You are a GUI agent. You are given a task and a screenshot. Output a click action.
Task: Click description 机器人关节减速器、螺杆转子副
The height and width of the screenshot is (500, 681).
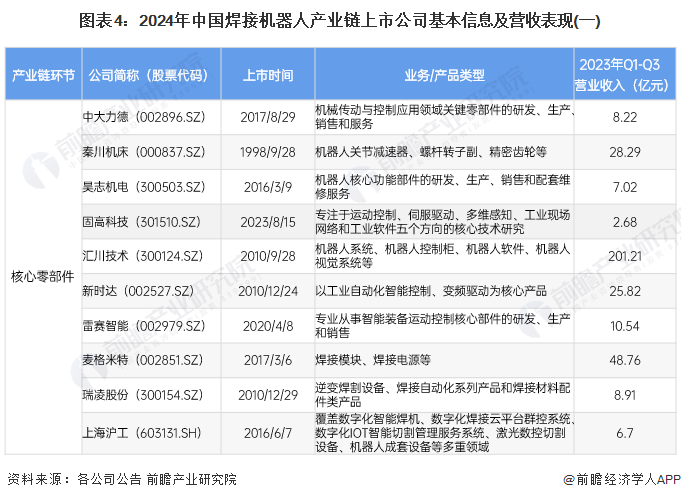pyautogui.click(x=431, y=152)
